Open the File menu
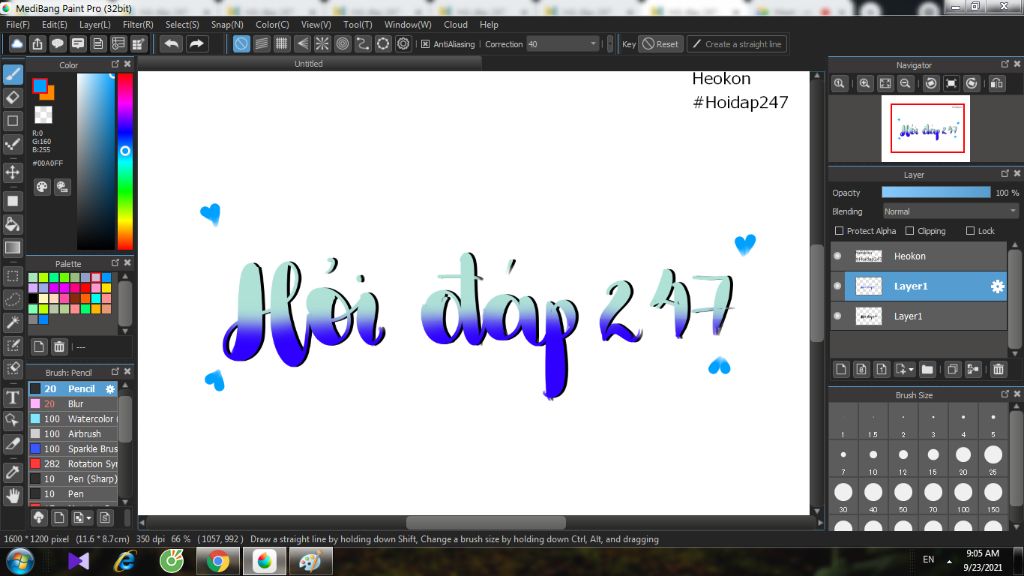Screen dimensions: 1024x576 pyautogui.click(x=18, y=24)
